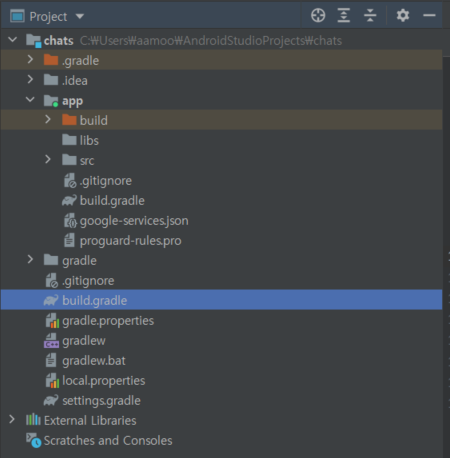The height and width of the screenshot is (458, 450).
Task: Click the settings.gradle elephant icon
Action: tap(51, 400)
